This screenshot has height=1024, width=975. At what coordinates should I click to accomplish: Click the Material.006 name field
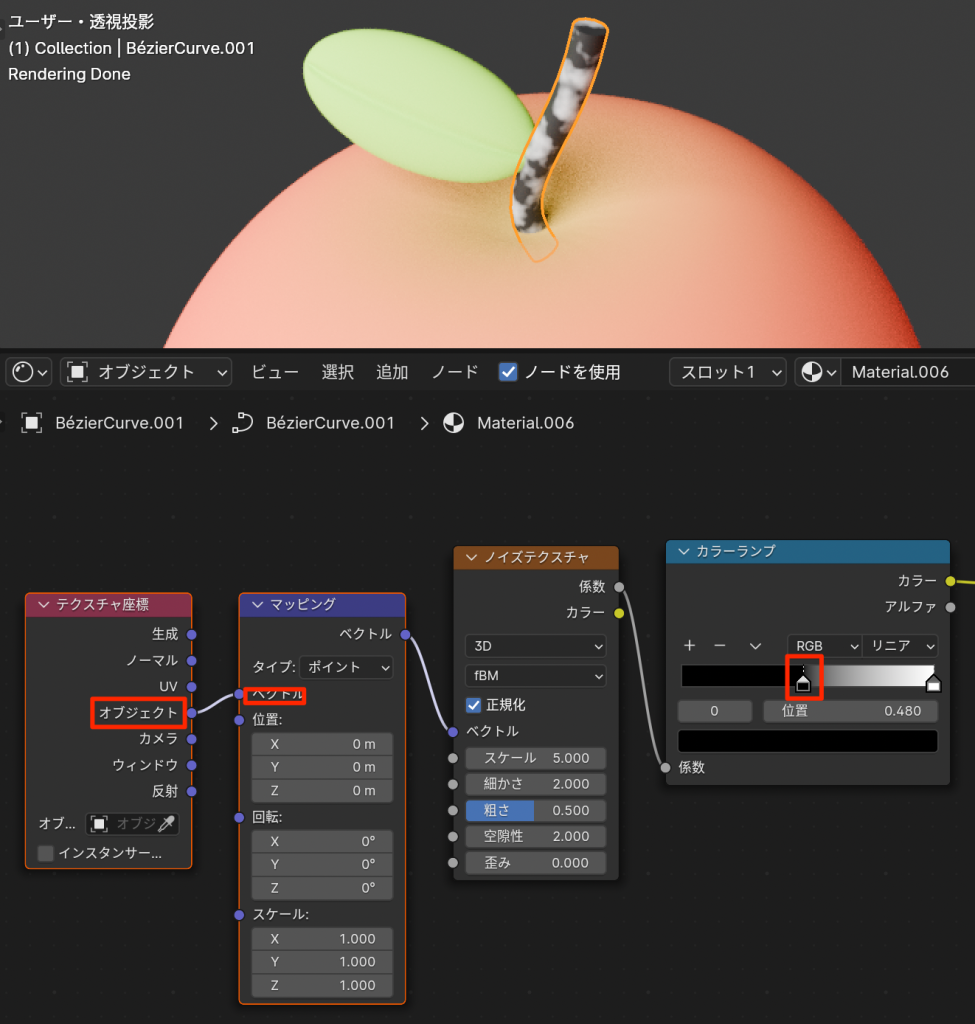(905, 372)
